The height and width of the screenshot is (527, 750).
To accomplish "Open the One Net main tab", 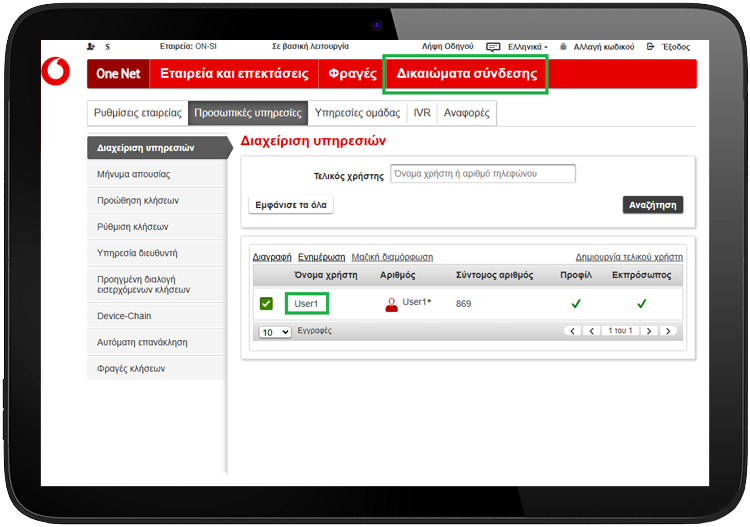I will (118, 74).
